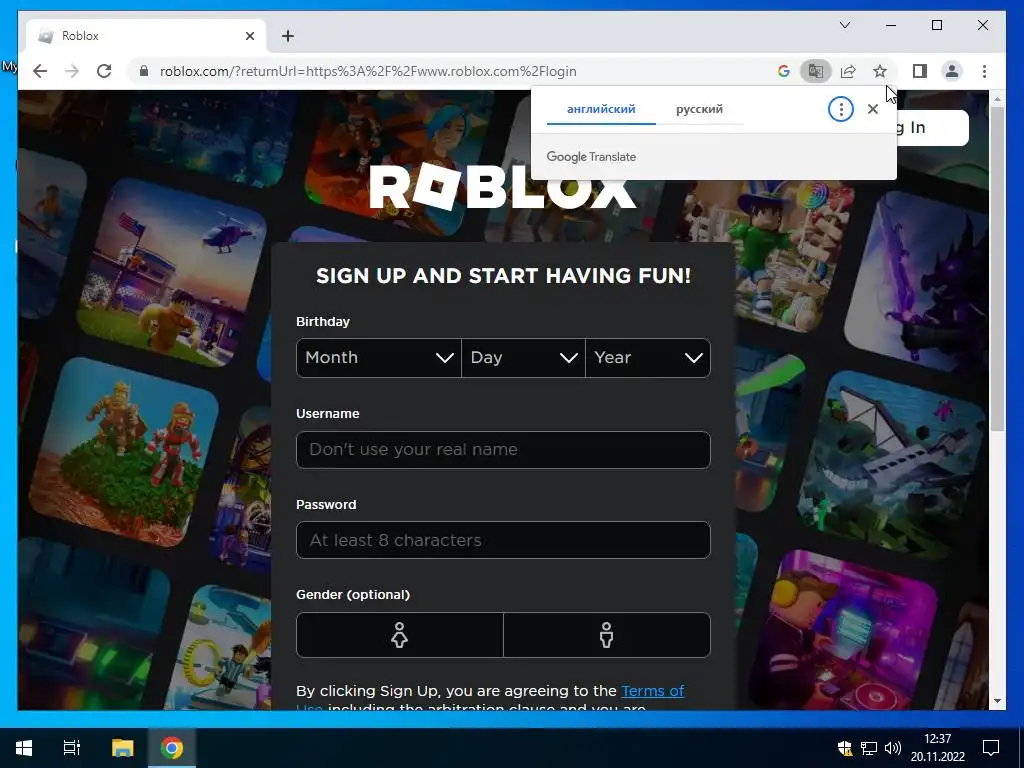Click the page scrollbar down arrow

click(997, 701)
